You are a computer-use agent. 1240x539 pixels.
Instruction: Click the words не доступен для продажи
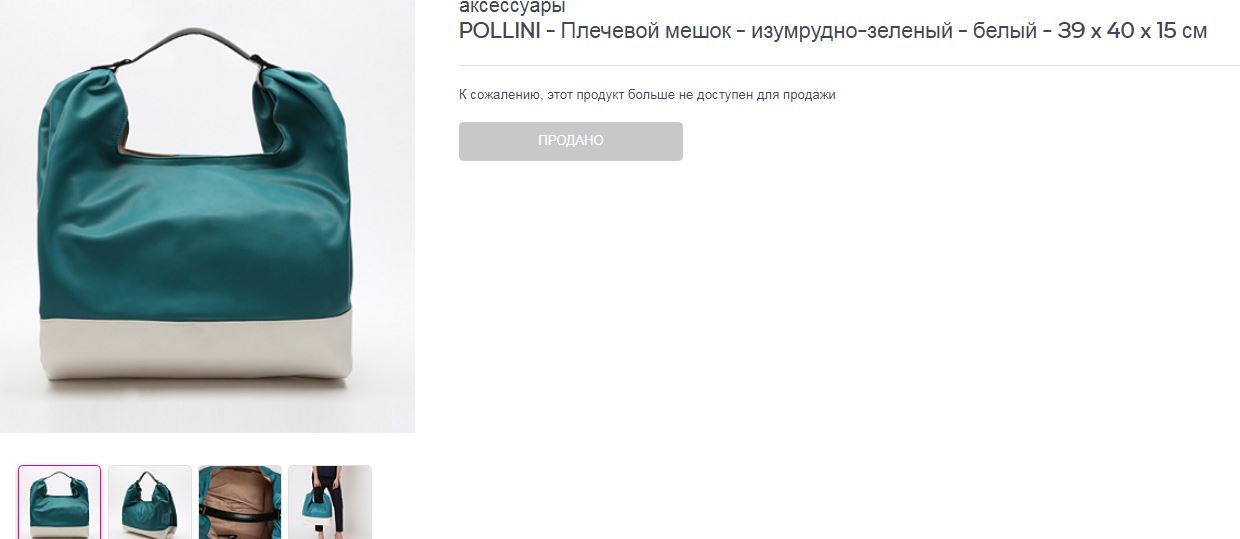coord(767,95)
